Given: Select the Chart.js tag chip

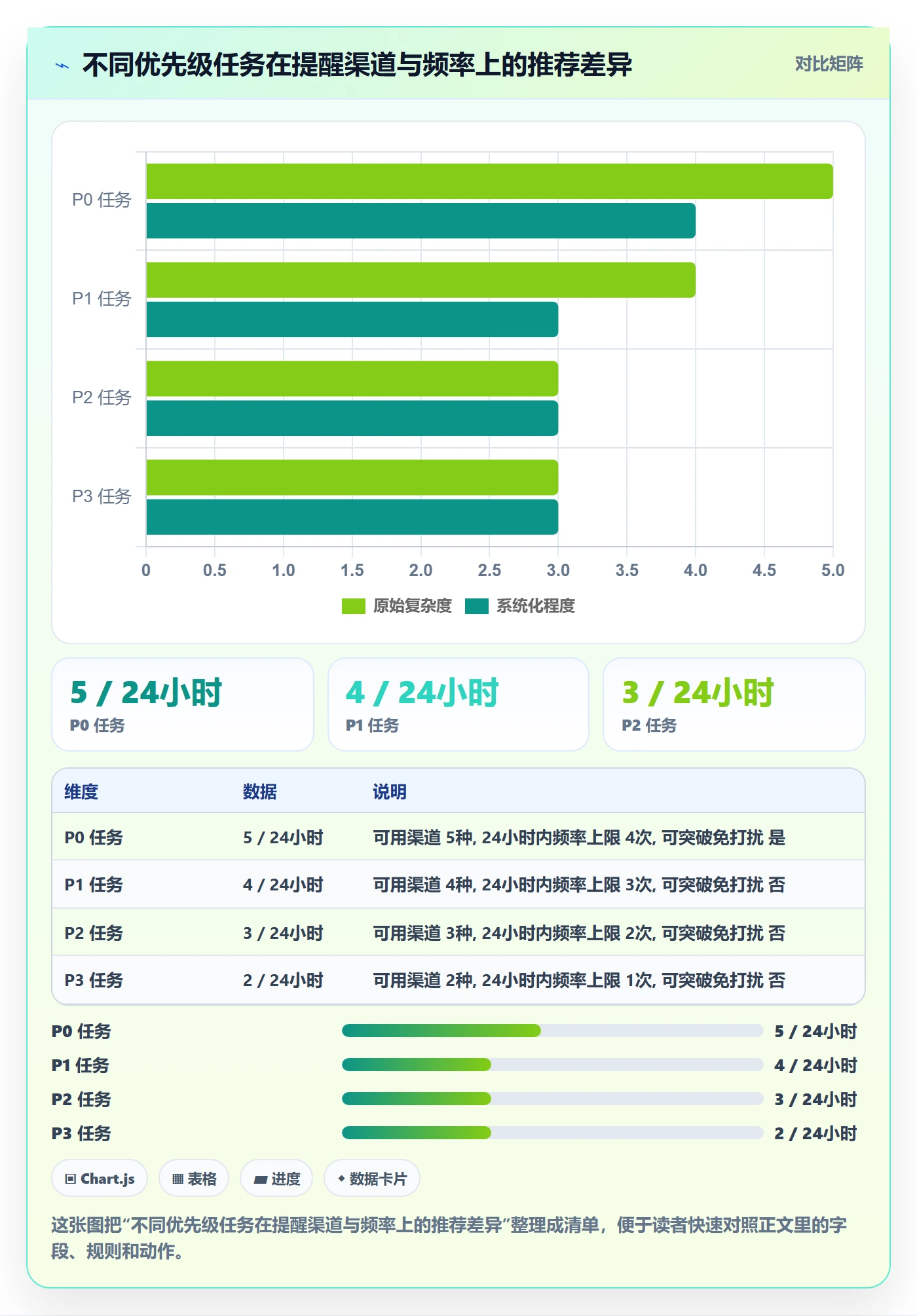Looking at the screenshot, I should [x=100, y=1179].
